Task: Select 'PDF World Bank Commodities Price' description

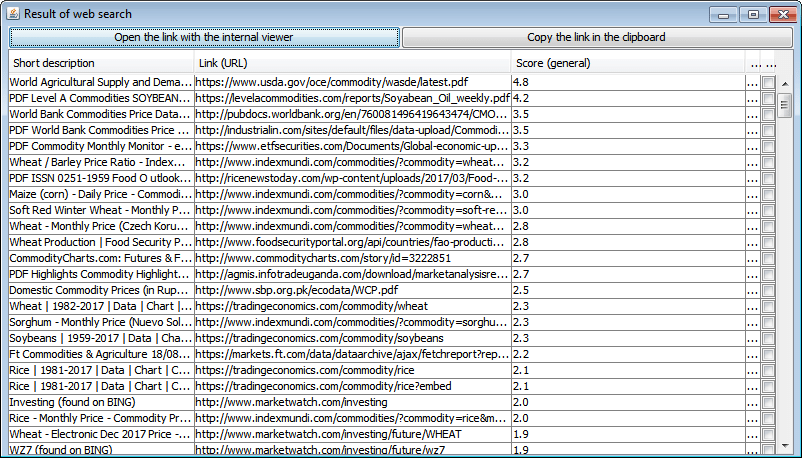Action: (100, 130)
